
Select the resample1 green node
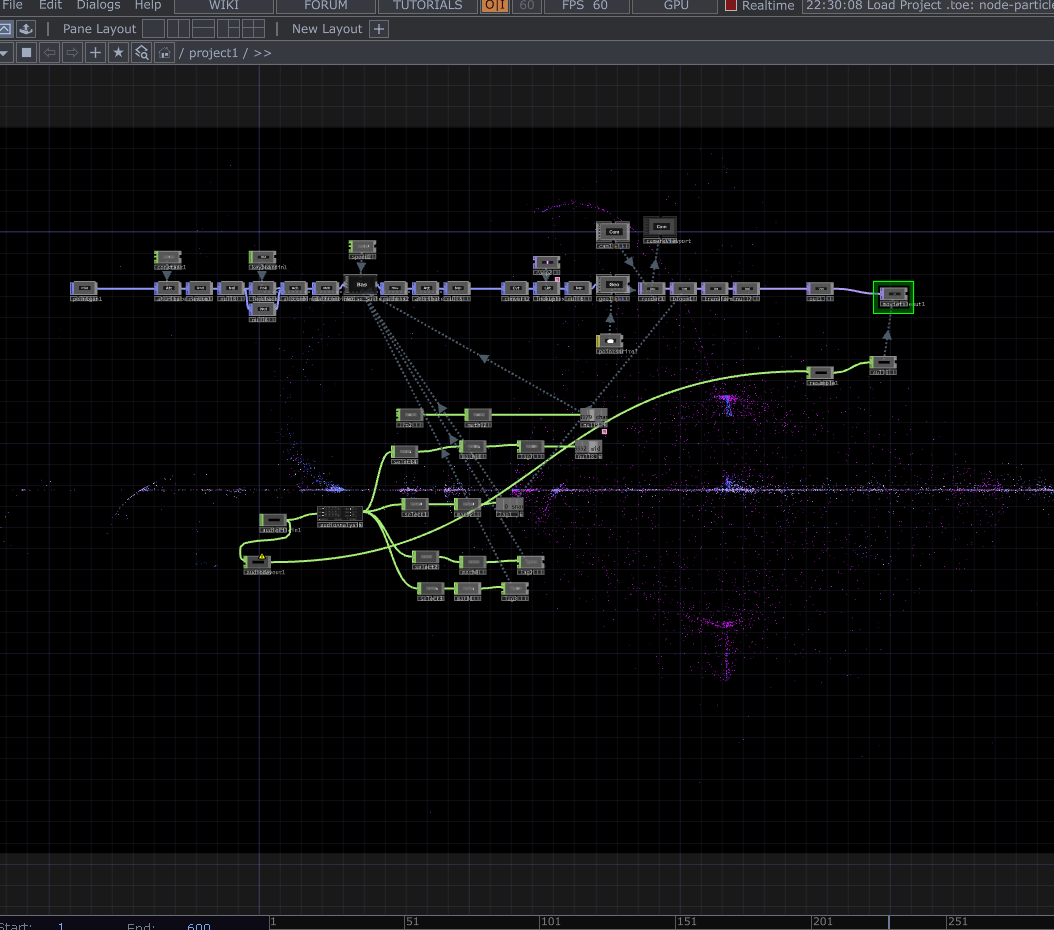point(821,372)
